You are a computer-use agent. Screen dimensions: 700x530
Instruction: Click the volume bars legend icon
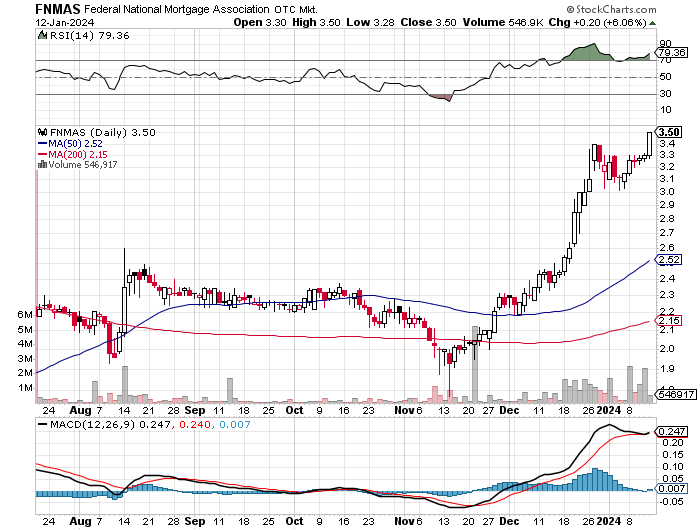pyautogui.click(x=42, y=164)
